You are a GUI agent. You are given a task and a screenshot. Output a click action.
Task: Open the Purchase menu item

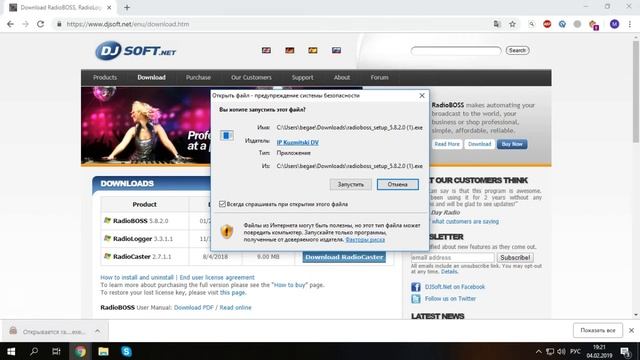[x=198, y=77]
